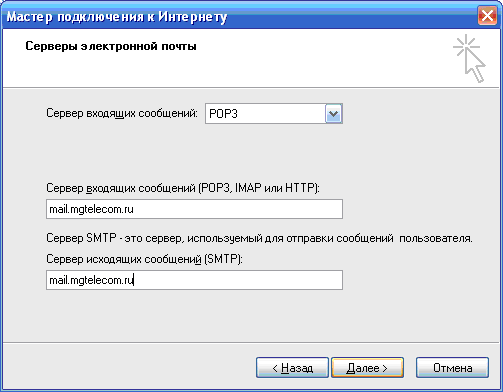This screenshot has height=392, width=503.
Task: Cancel the wizard with Отмена
Action: click(x=452, y=368)
